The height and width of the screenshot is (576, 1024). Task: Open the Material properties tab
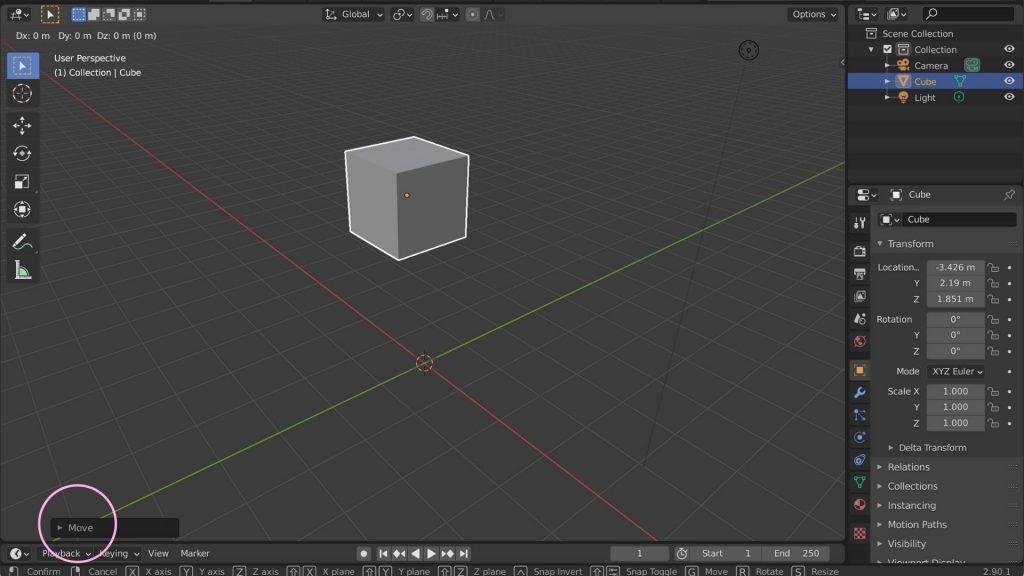point(859,505)
